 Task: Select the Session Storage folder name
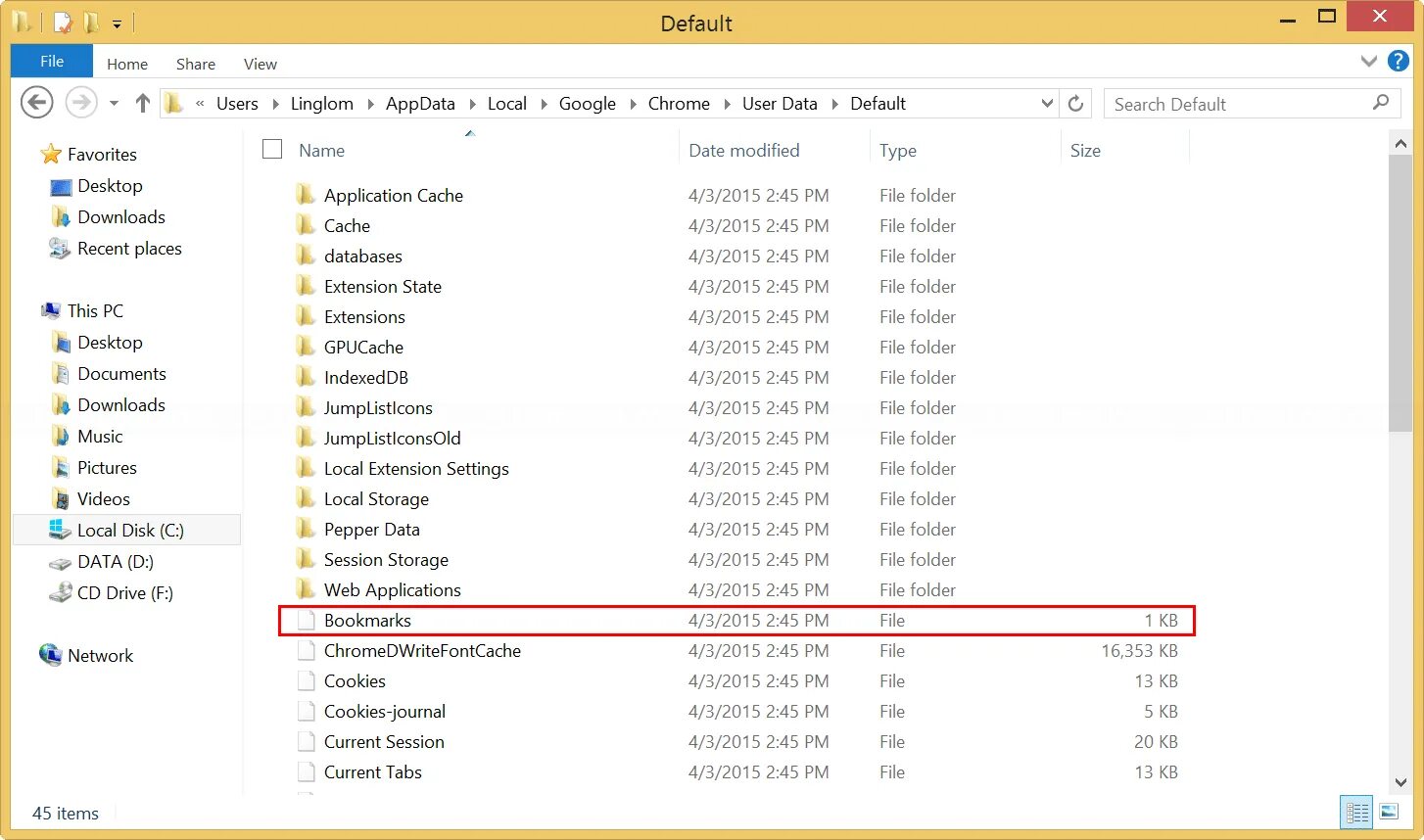point(386,559)
